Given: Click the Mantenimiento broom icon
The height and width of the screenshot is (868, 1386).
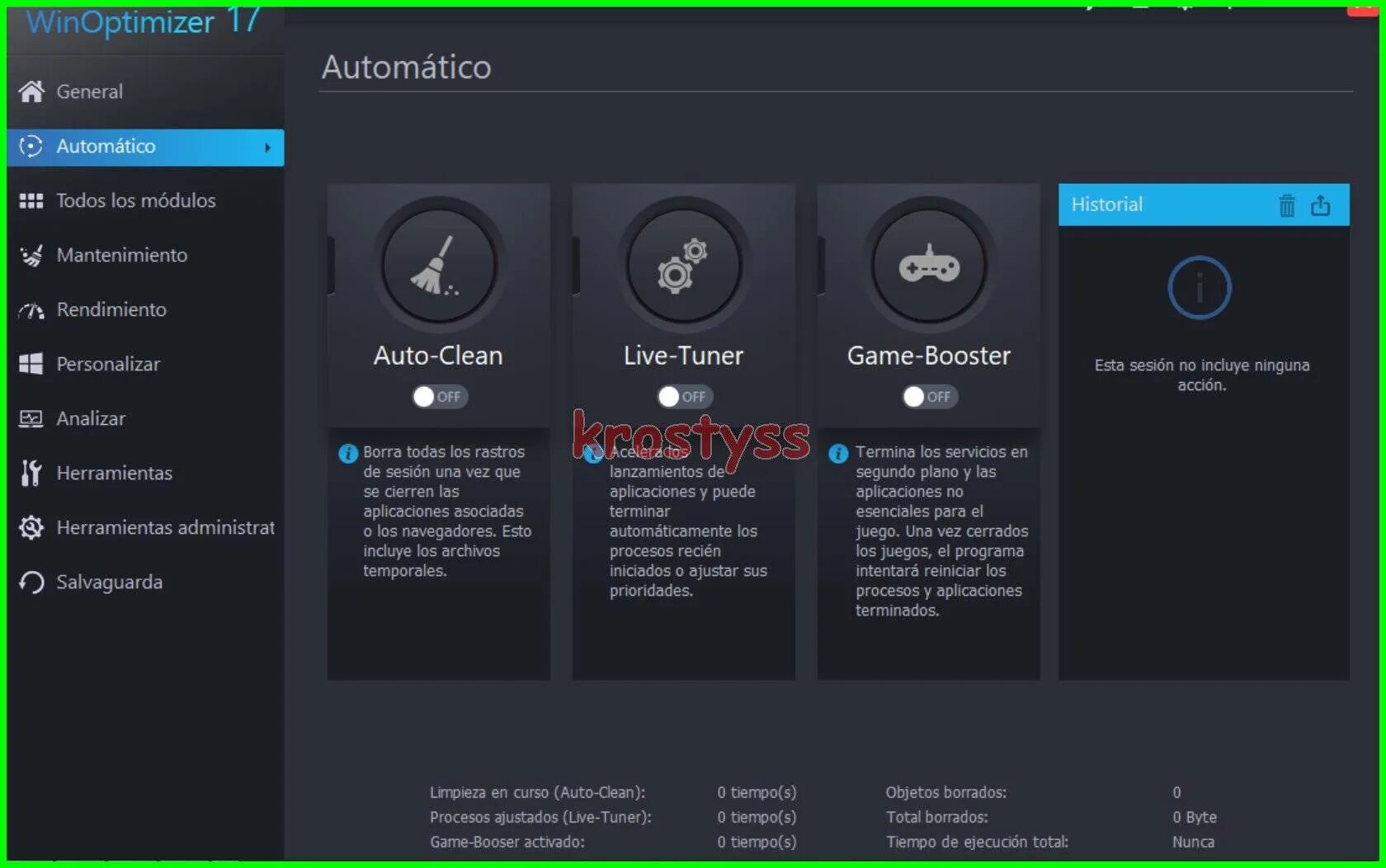Looking at the screenshot, I should coord(31,255).
